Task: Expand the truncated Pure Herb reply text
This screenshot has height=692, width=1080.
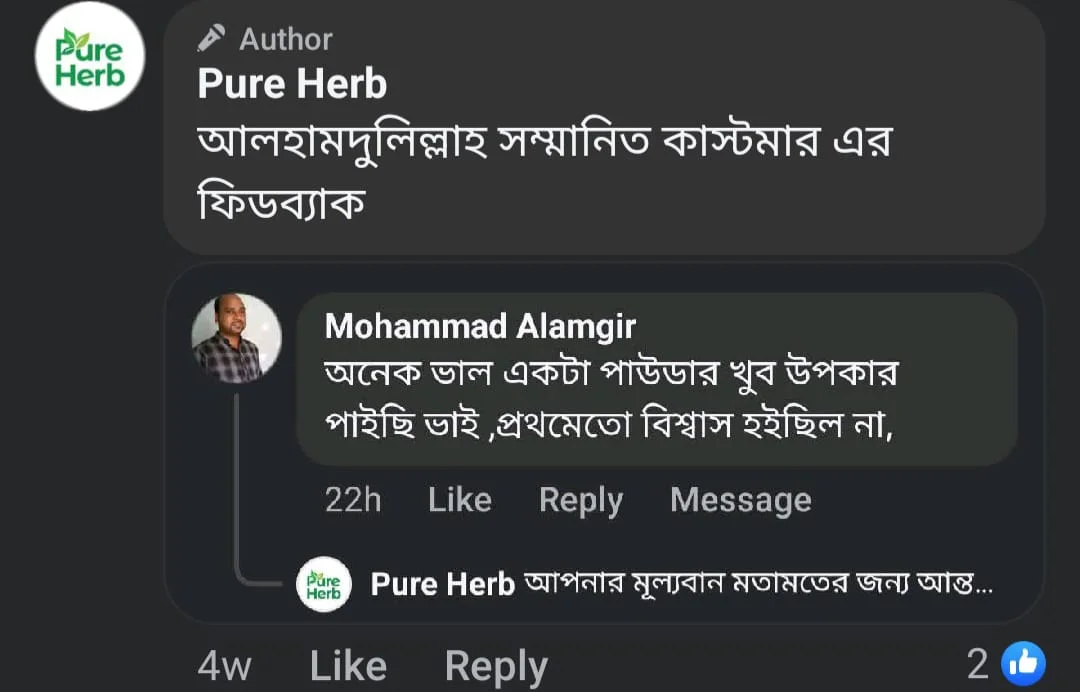Action: coord(760,584)
